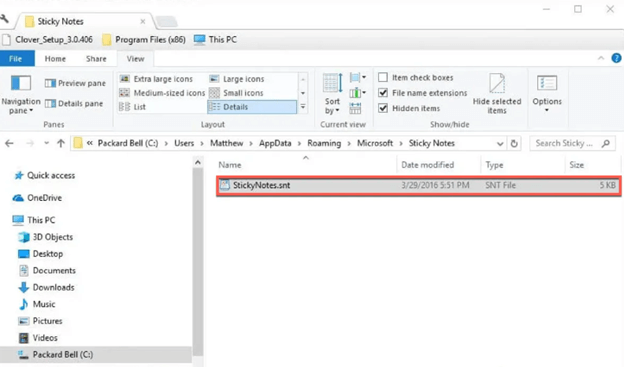Select Packard Bell (C:) drive in tree
Image resolution: width=624 pixels, height=367 pixels.
(x=96, y=355)
